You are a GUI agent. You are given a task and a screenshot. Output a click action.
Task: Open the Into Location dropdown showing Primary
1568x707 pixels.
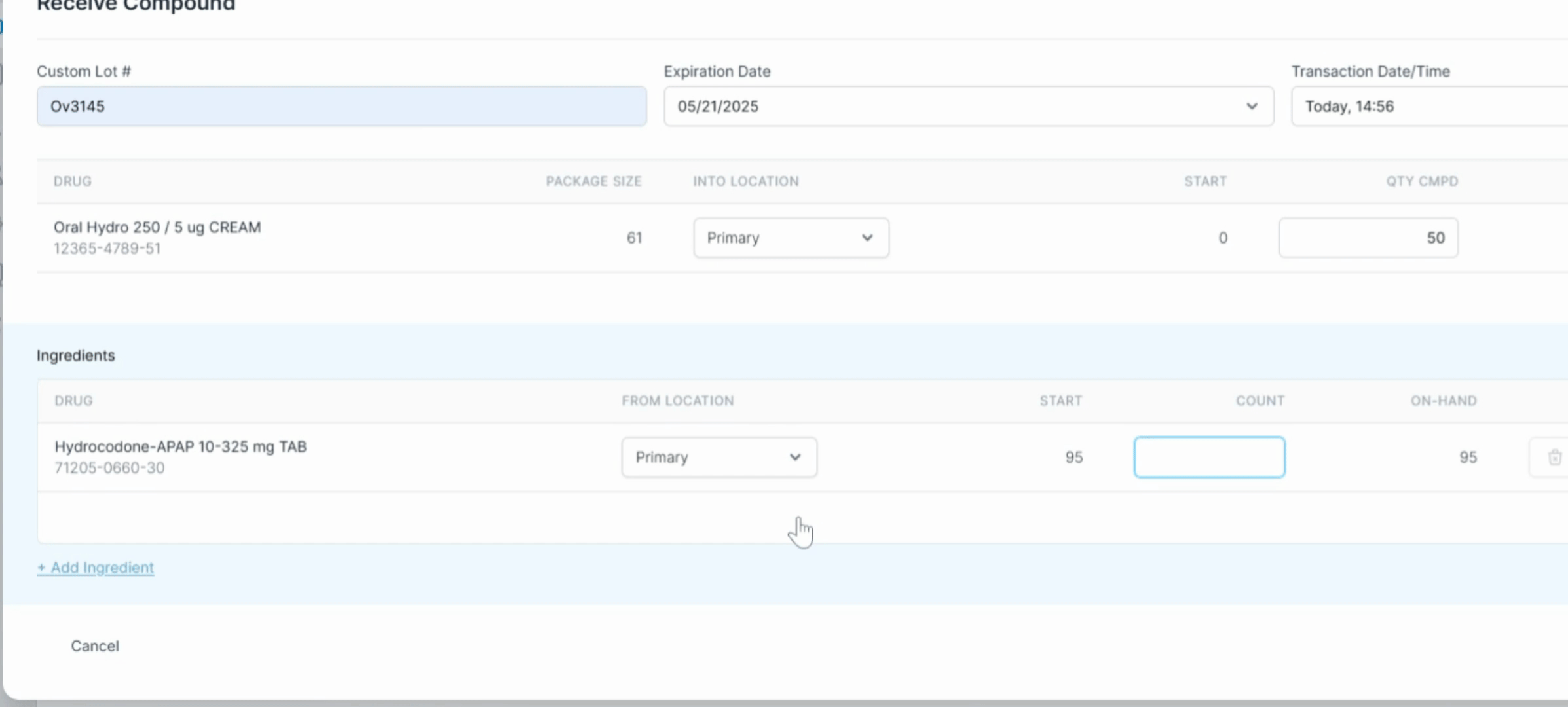(x=791, y=238)
